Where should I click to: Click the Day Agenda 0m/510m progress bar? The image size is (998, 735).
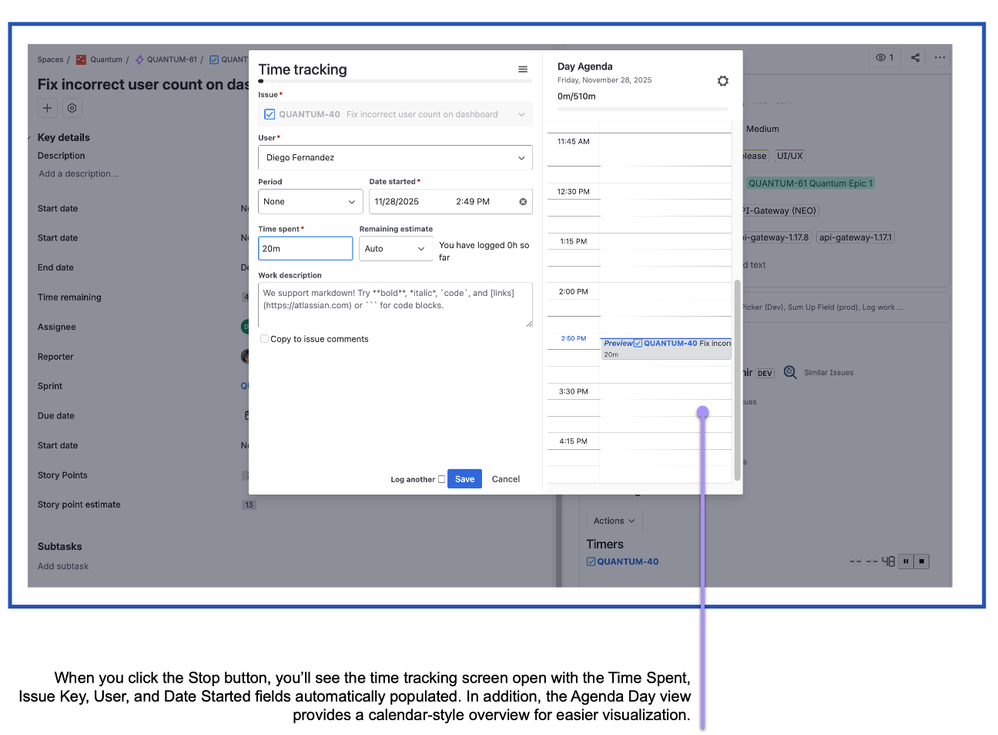tap(642, 109)
